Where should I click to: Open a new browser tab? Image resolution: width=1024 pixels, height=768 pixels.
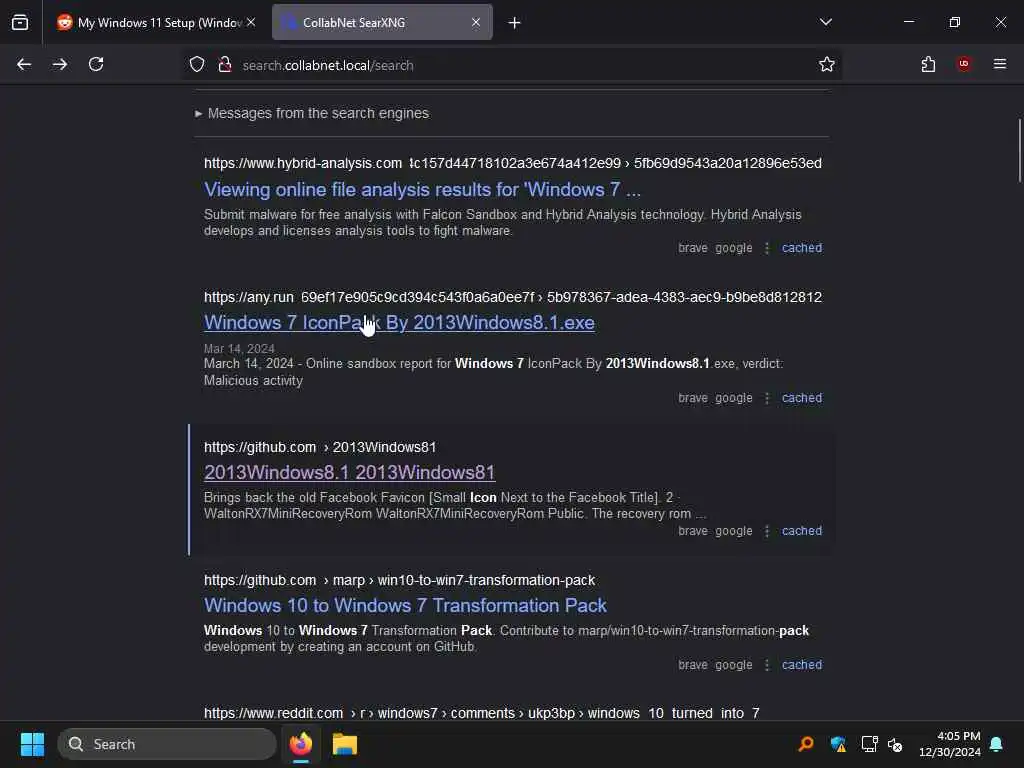[515, 23]
